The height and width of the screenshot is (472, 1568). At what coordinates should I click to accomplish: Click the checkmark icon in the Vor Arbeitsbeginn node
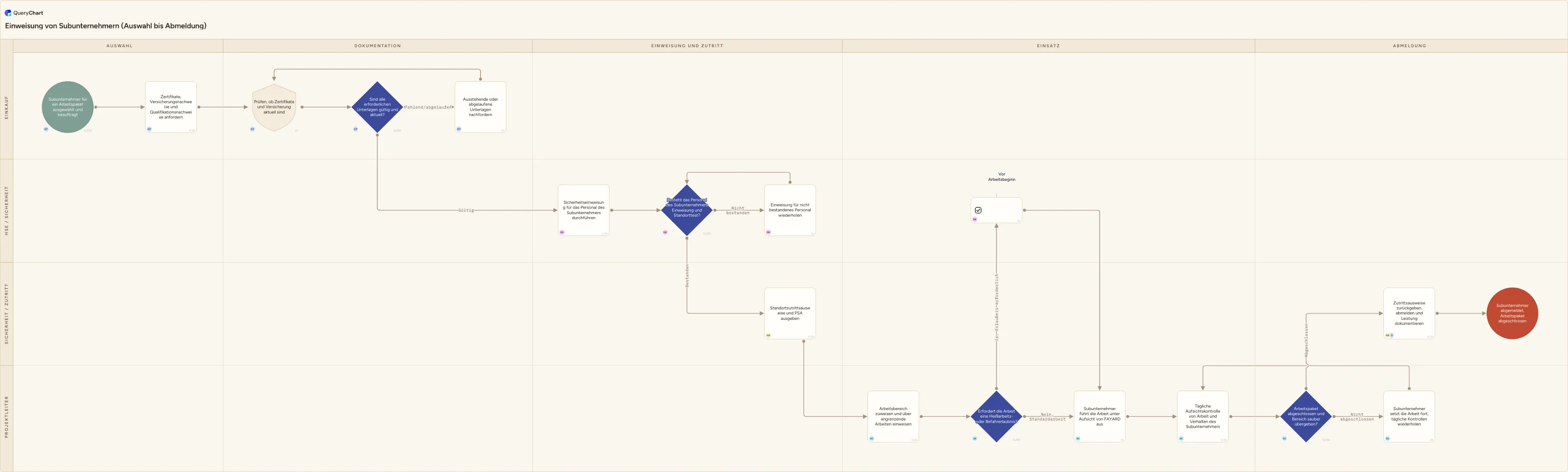[978, 210]
